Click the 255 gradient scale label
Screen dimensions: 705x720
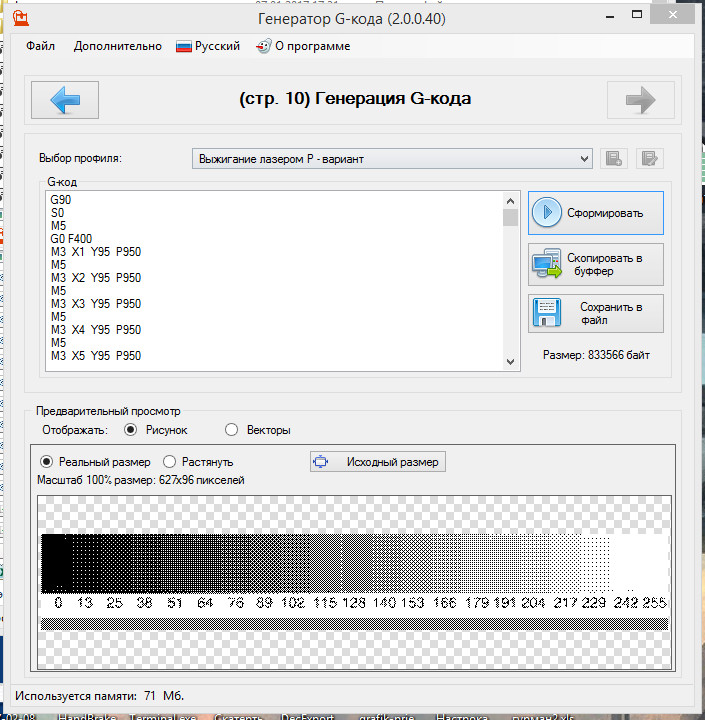click(655, 602)
